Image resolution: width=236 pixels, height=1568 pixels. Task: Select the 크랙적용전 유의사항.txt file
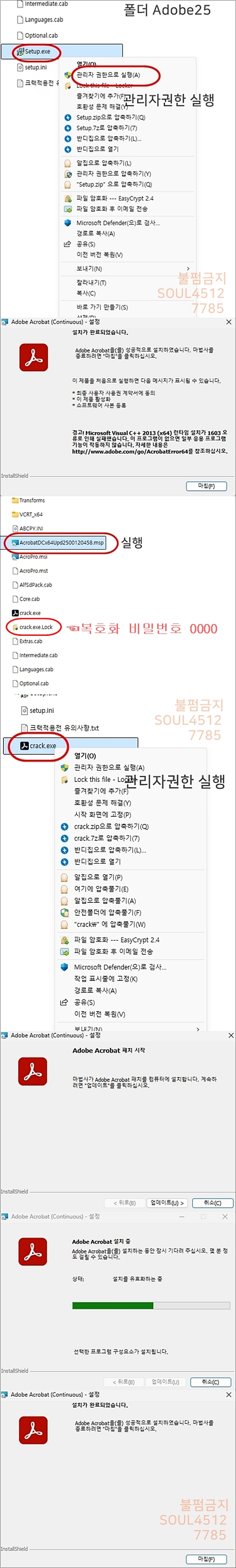[59, 728]
